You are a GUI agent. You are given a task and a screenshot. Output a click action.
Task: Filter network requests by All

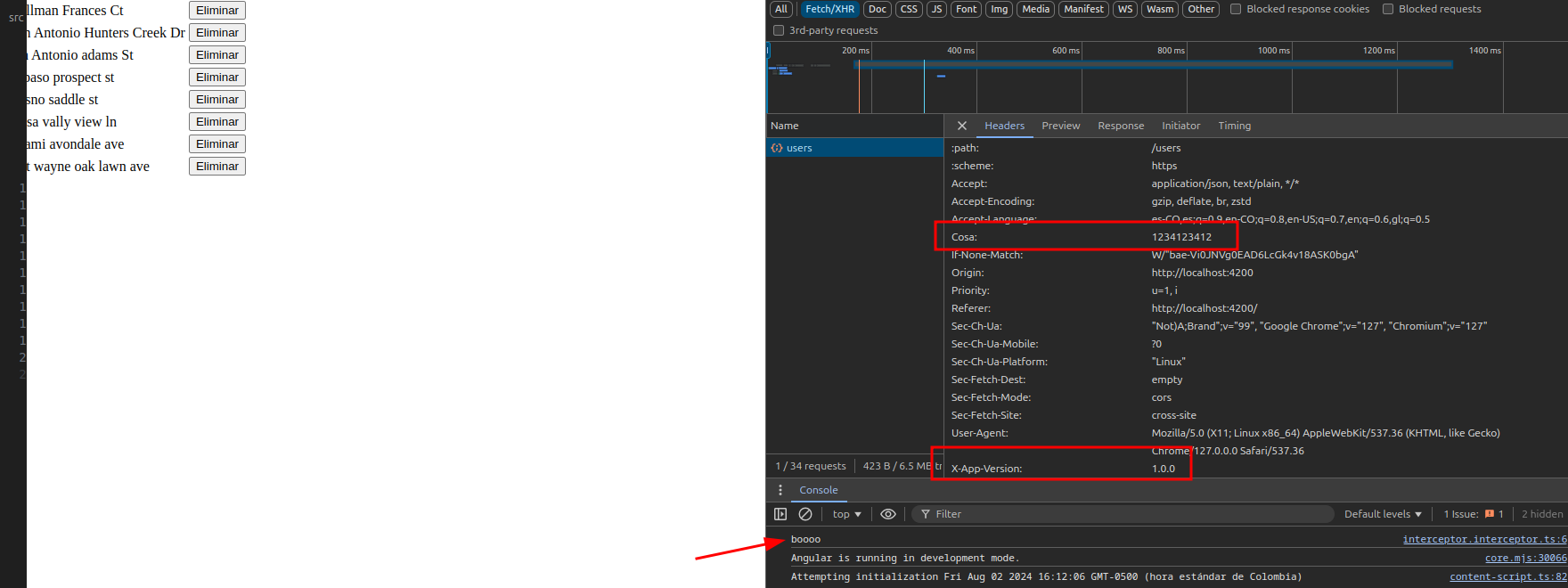[x=781, y=9]
